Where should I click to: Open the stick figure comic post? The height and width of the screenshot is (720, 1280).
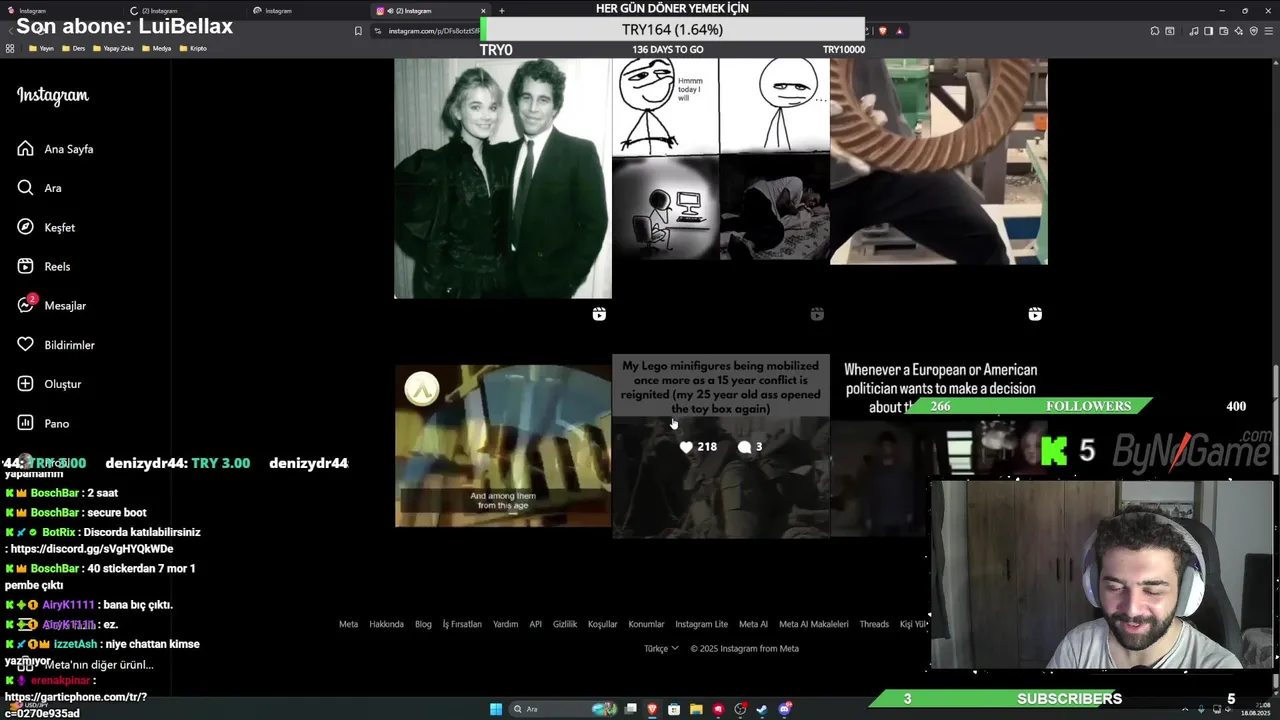[721, 160]
